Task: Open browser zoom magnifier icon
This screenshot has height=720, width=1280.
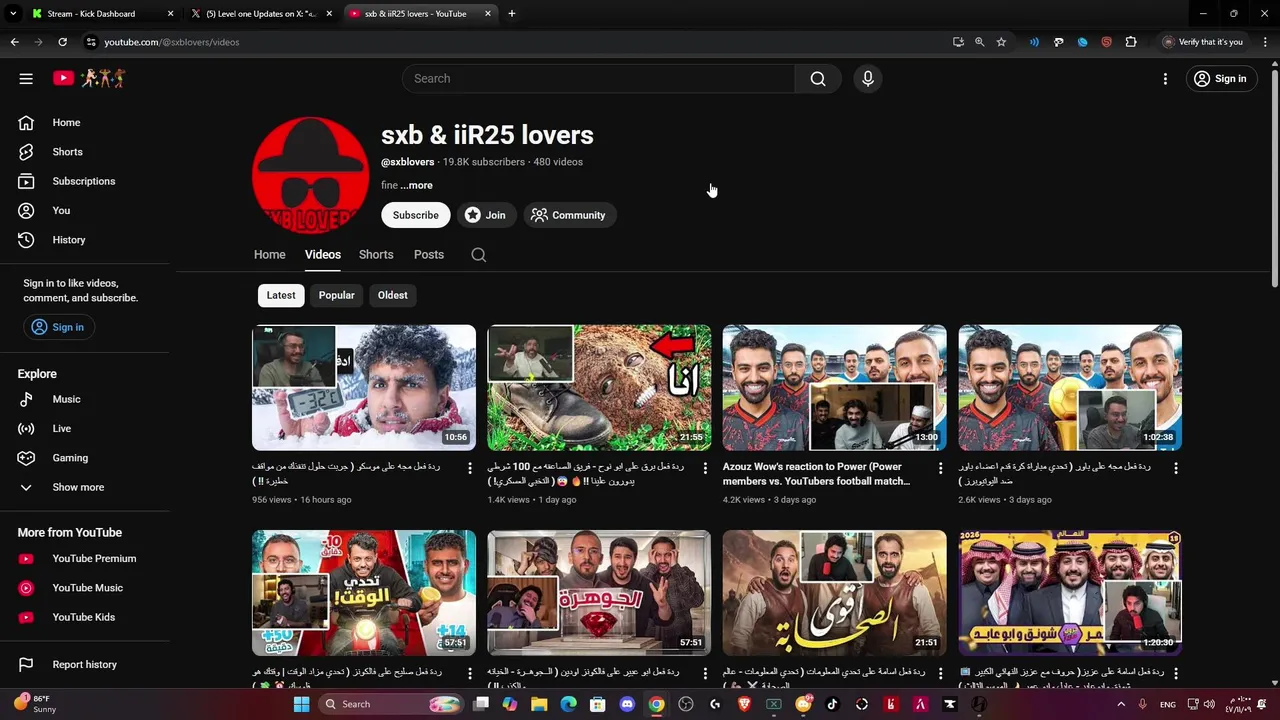Action: click(979, 42)
